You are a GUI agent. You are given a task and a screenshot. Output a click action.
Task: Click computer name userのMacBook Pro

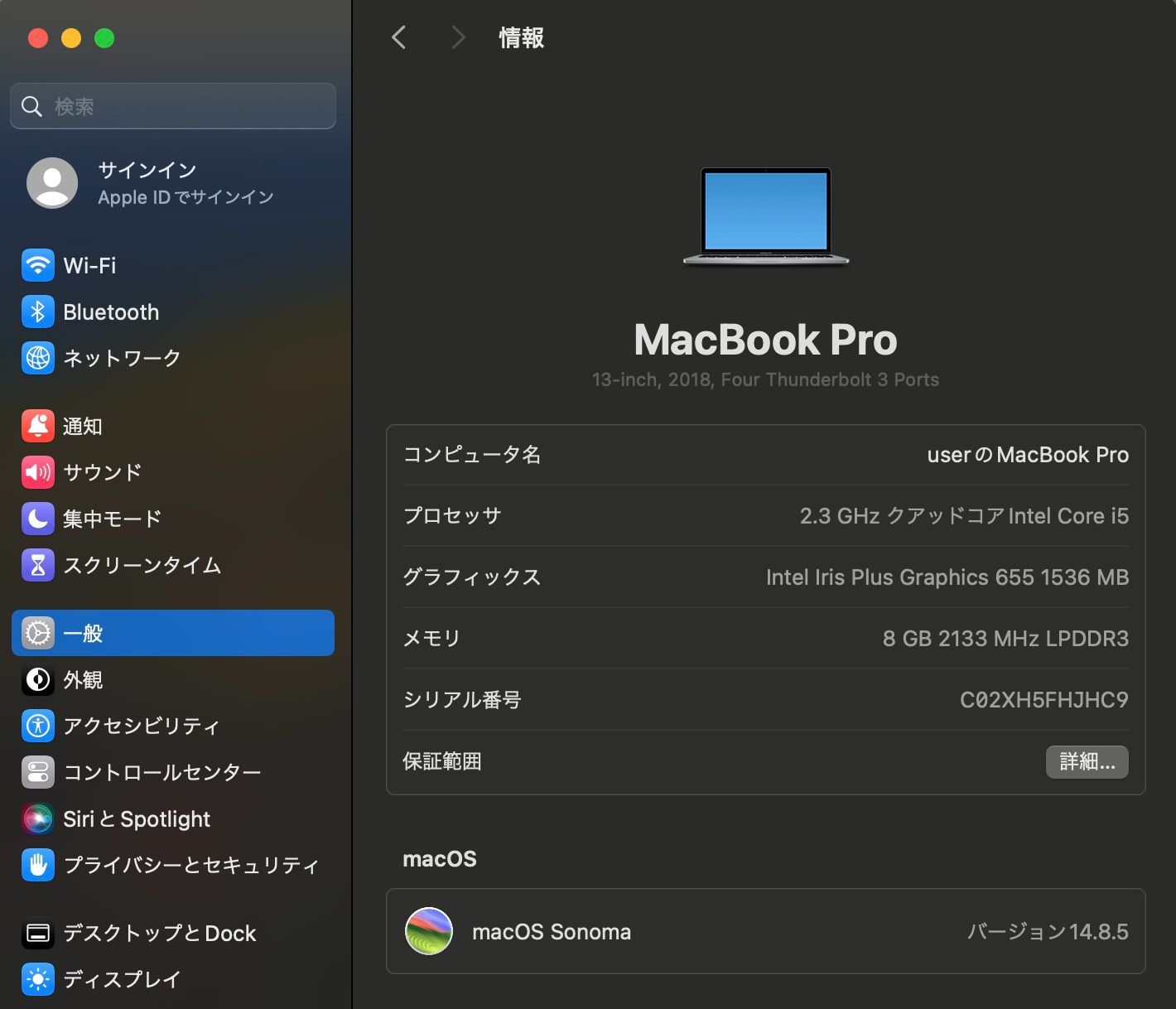pos(1028,455)
